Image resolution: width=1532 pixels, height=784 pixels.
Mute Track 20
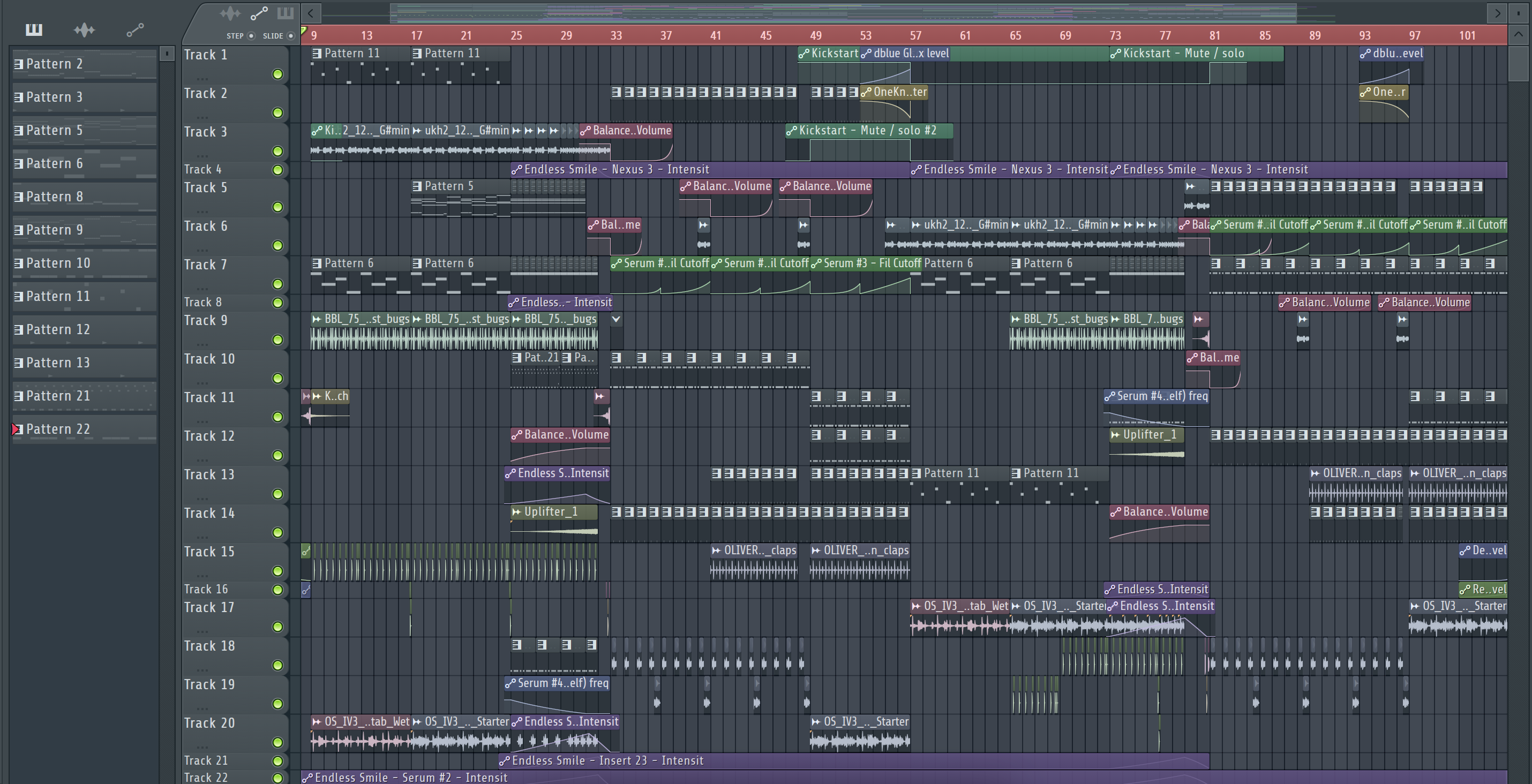click(x=277, y=742)
